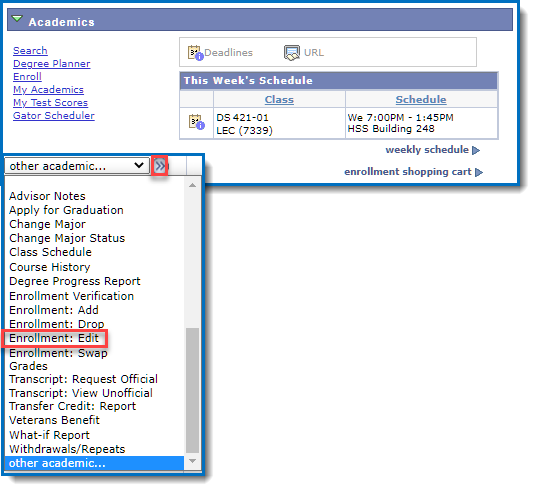Pick Class Schedule from the dropdown list
Viewport: 535px width, 491px height.
pos(50,252)
